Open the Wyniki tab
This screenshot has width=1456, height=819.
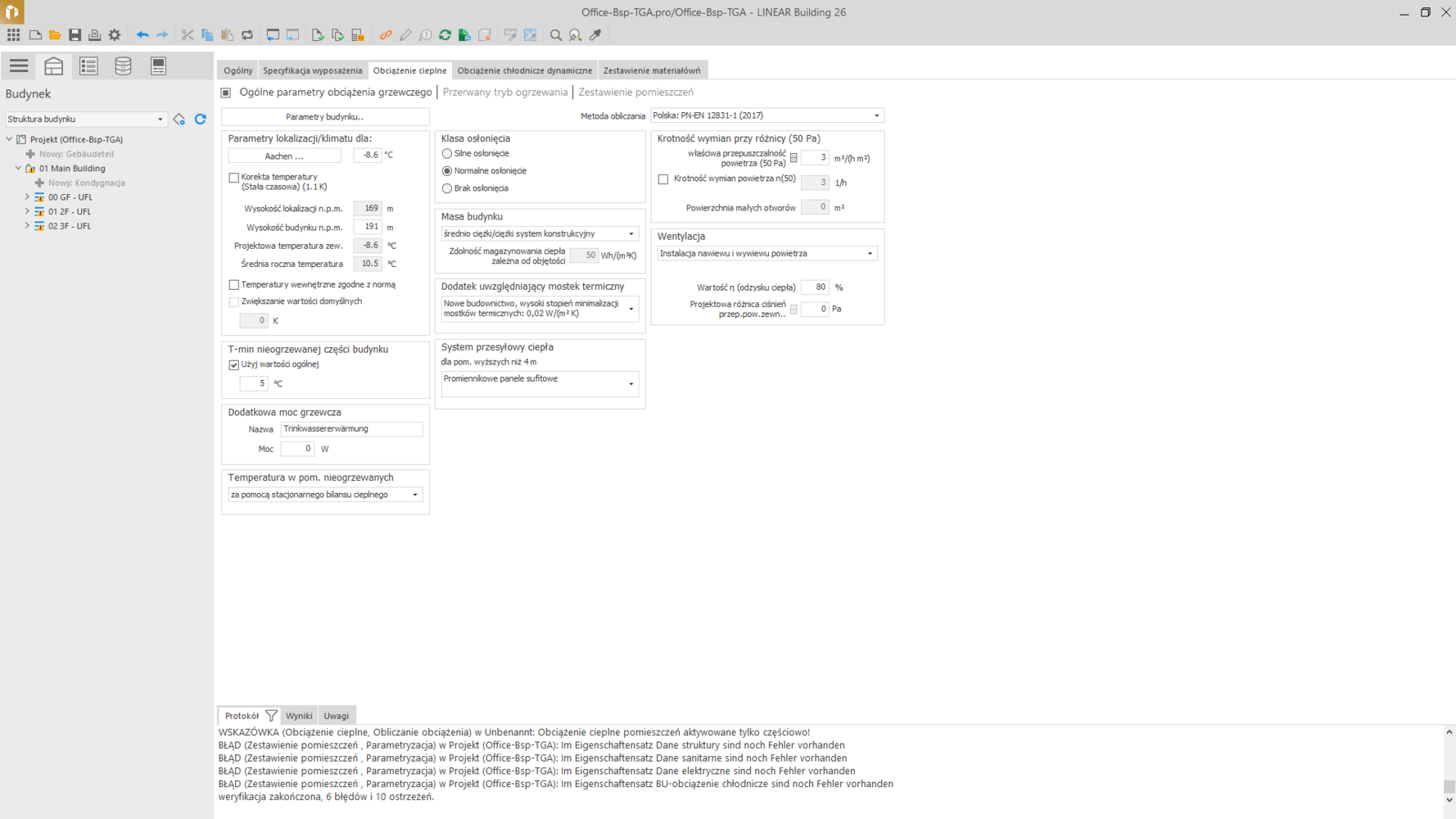point(299,716)
